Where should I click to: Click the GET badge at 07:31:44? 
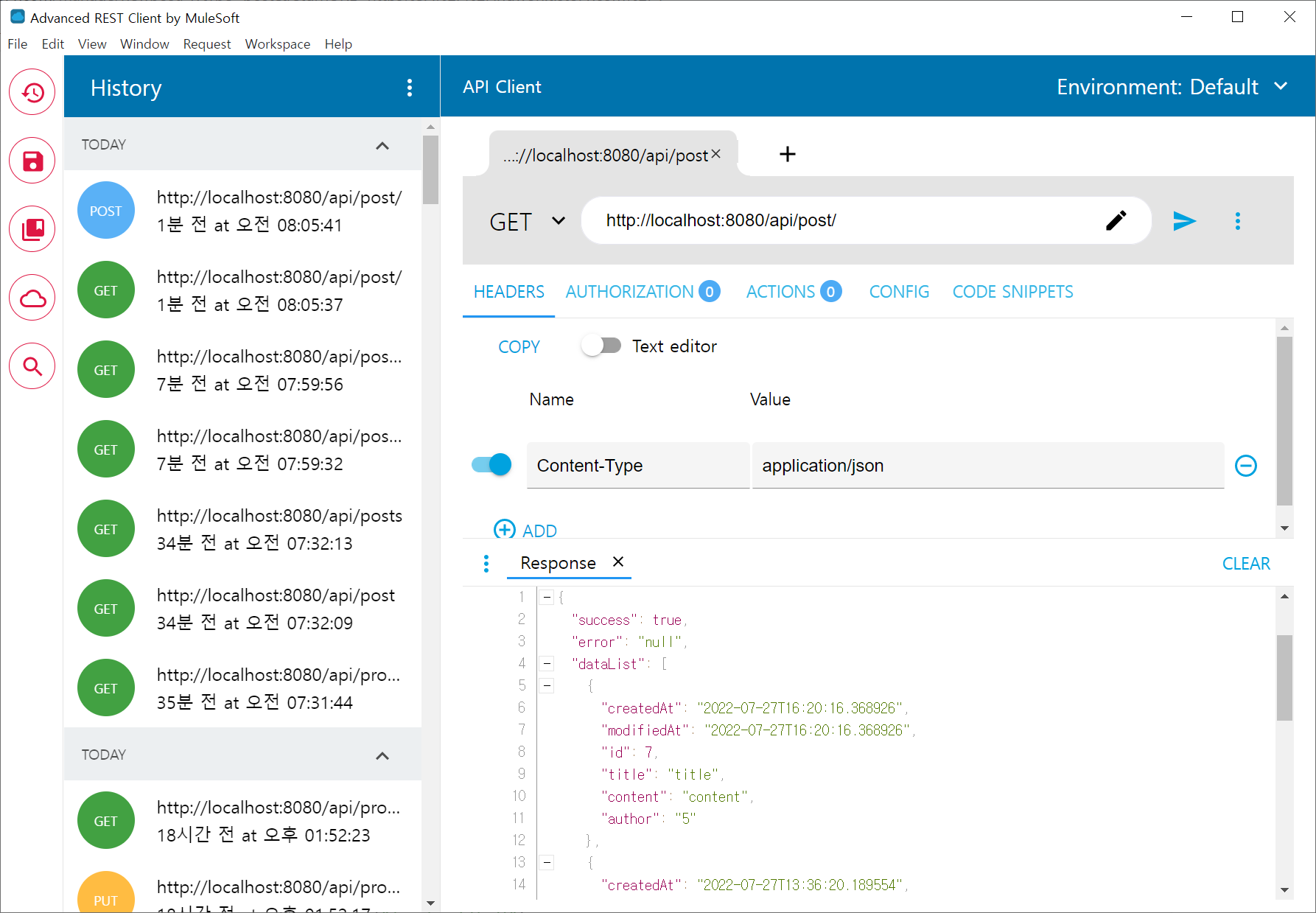(106, 688)
